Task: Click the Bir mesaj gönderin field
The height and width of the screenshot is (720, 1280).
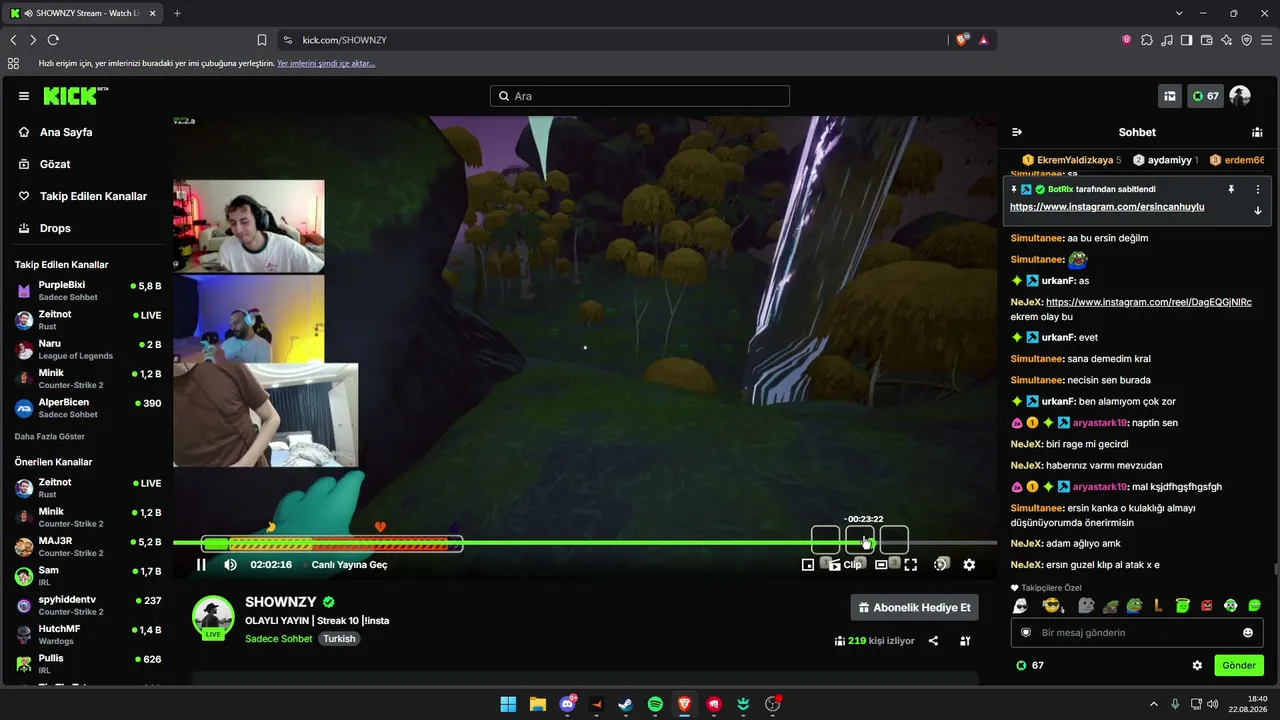Action: 1136,633
